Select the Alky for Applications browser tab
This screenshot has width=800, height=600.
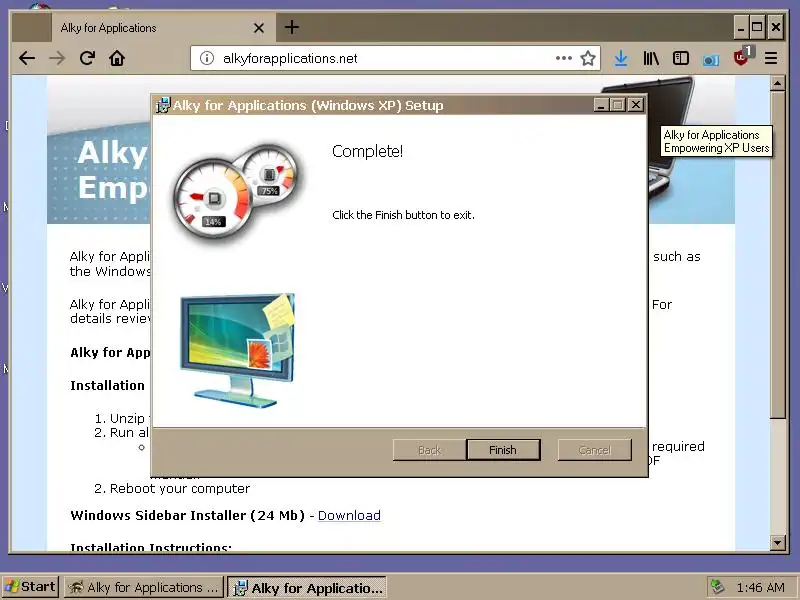[x=163, y=28]
